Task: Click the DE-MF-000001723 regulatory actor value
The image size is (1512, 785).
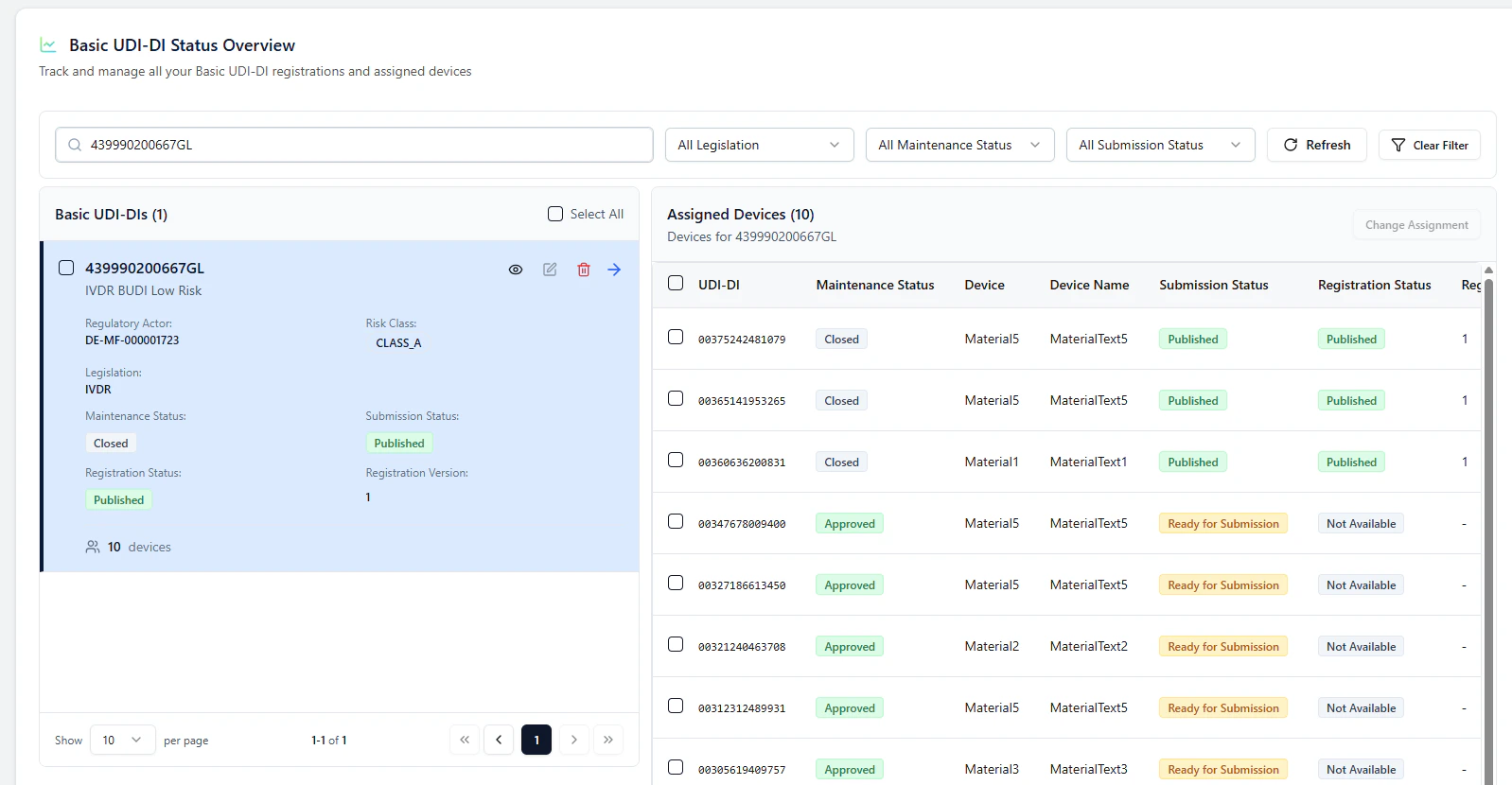Action: [132, 340]
